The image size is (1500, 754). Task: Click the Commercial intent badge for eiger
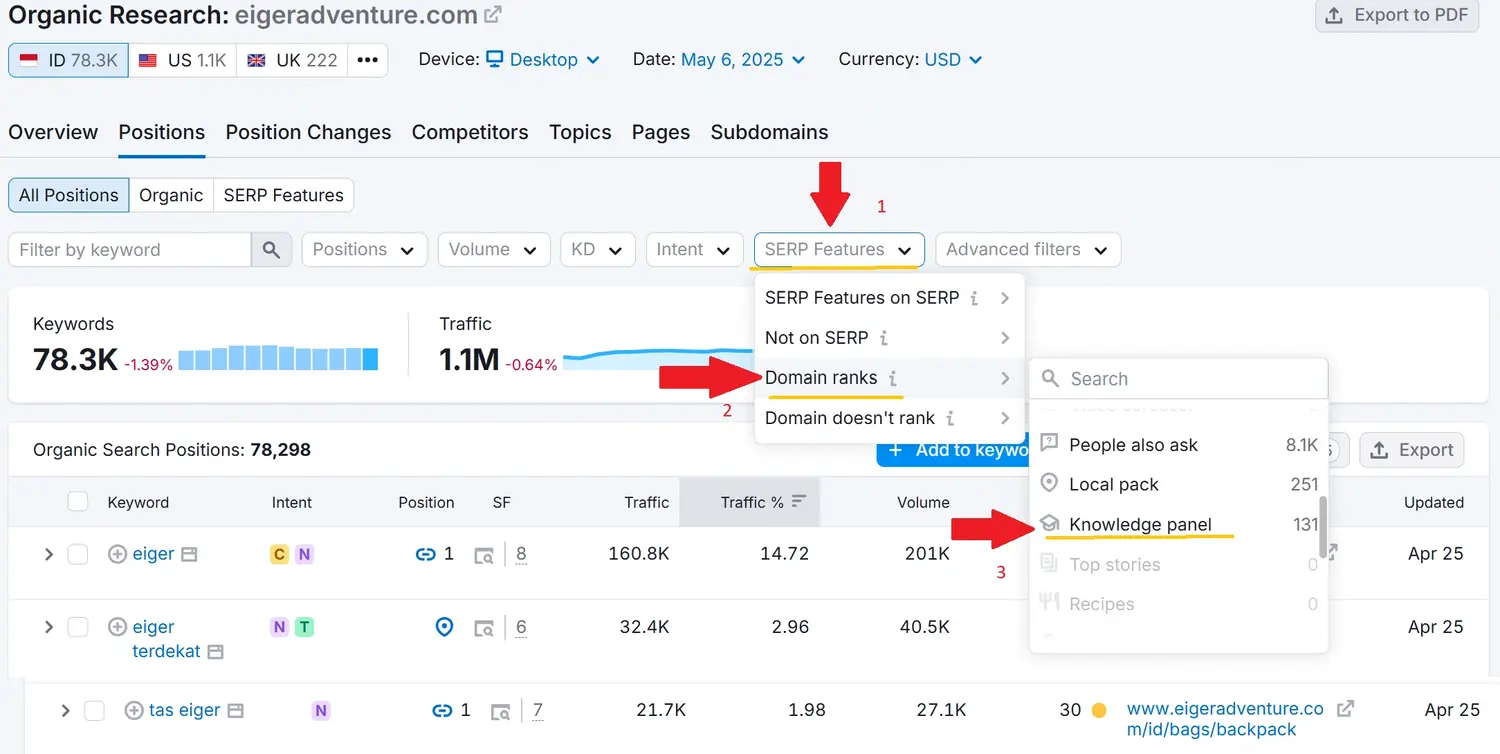coord(279,554)
